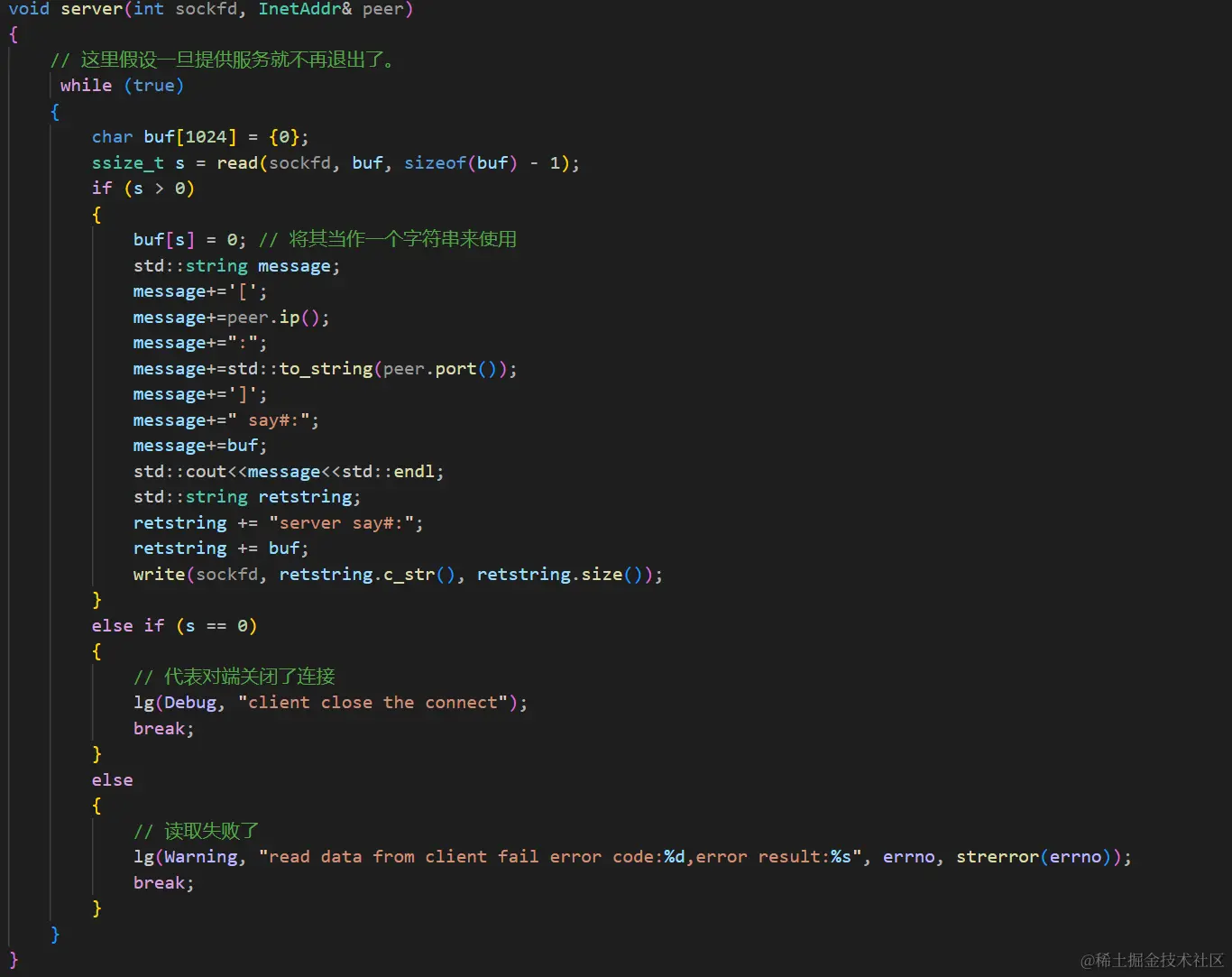The image size is (1232, 977).
Task: Place cursor on 'char buf[1024] = {0};' line
Action: [x=200, y=137]
